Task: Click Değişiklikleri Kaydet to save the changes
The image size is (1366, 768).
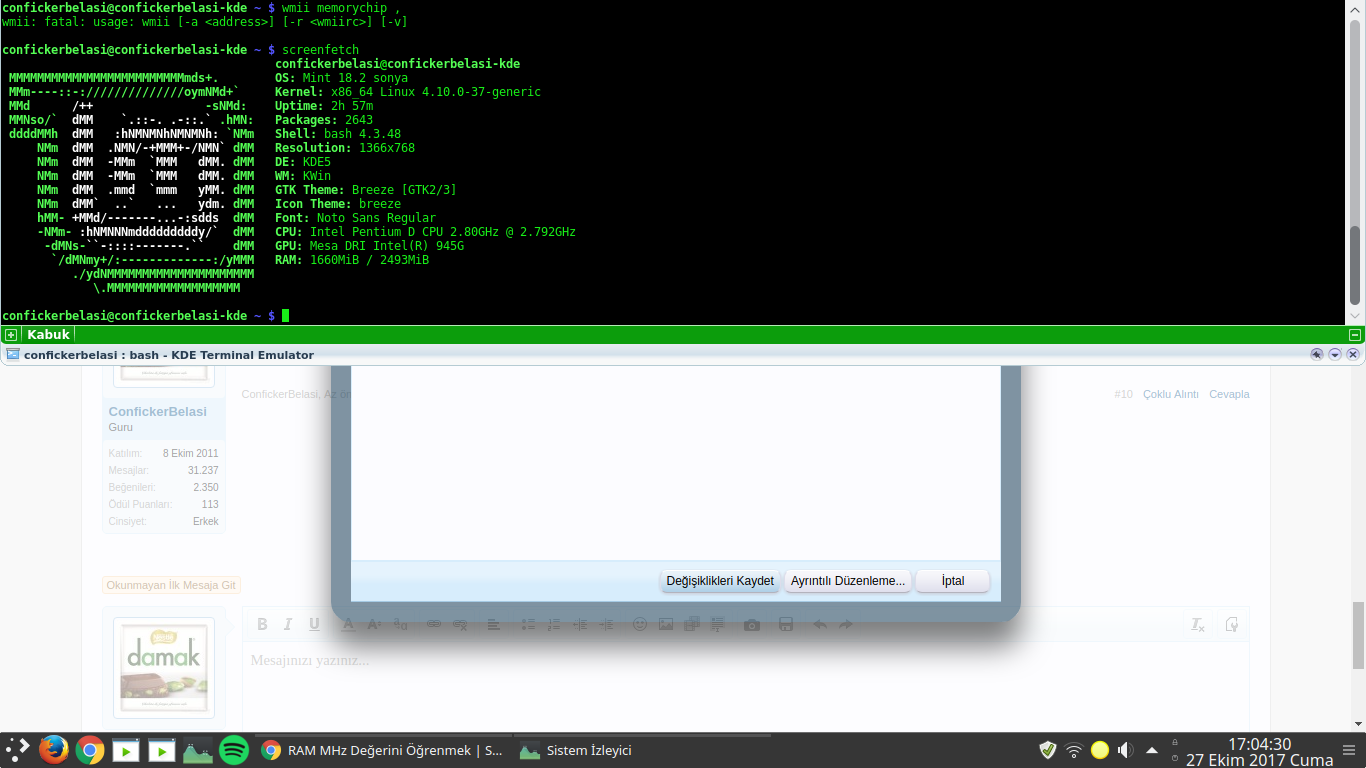Action: [721, 580]
